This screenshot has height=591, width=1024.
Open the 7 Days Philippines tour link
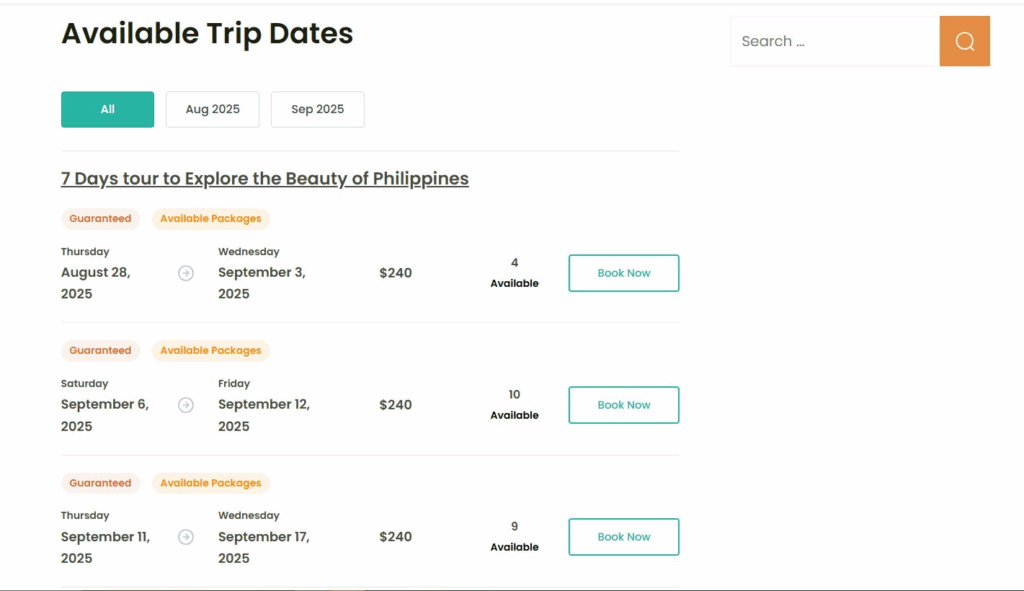[x=265, y=179]
